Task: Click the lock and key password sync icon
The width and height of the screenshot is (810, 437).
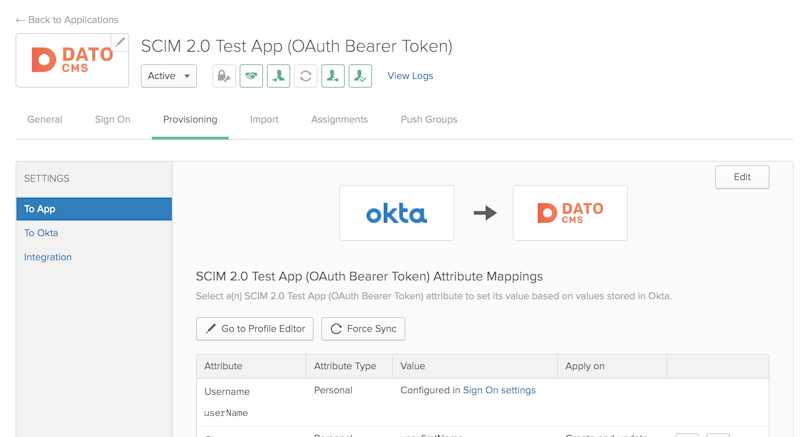Action: coord(224,76)
